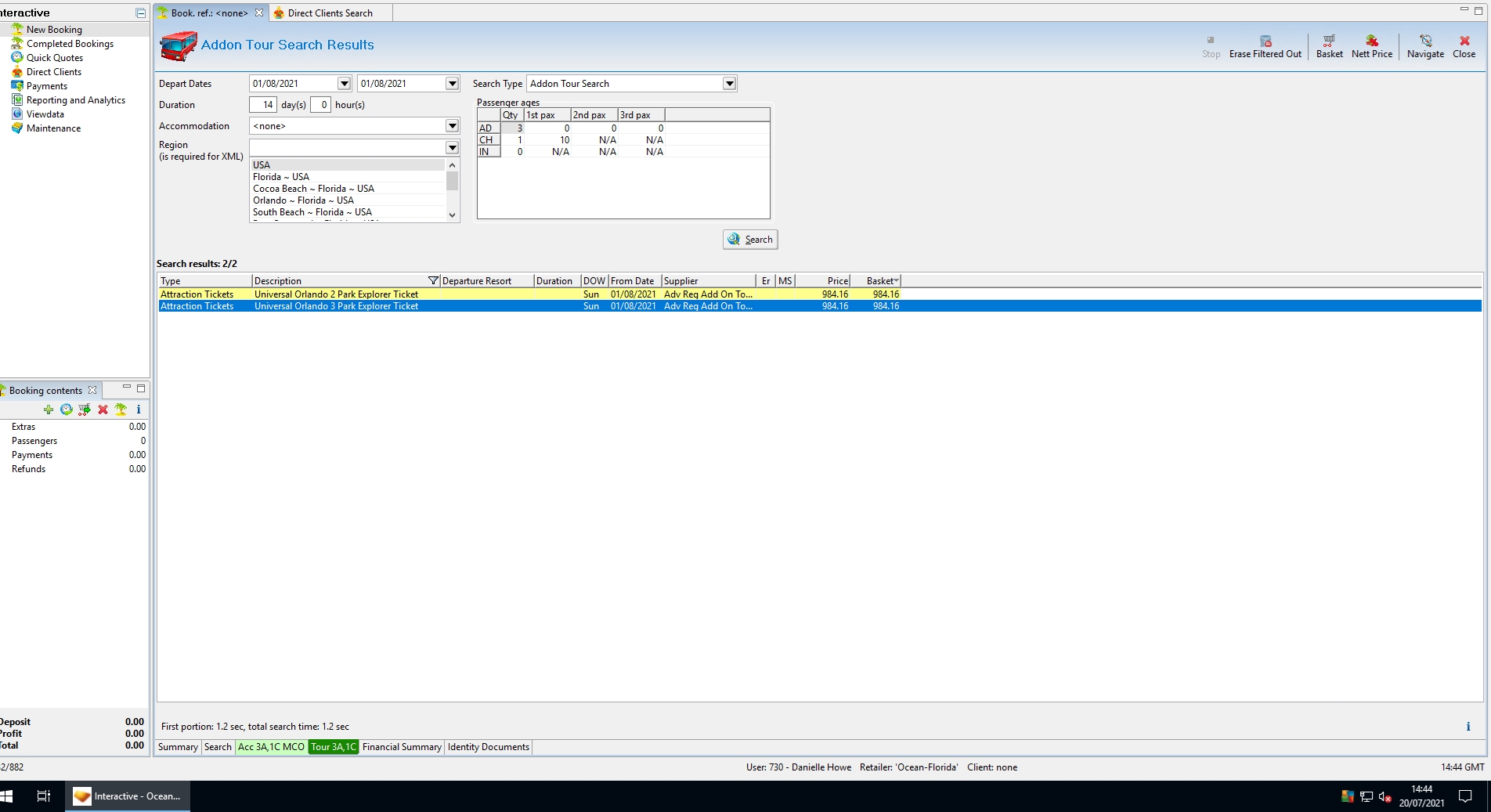Expand the Region dropdown

pyautogui.click(x=452, y=147)
